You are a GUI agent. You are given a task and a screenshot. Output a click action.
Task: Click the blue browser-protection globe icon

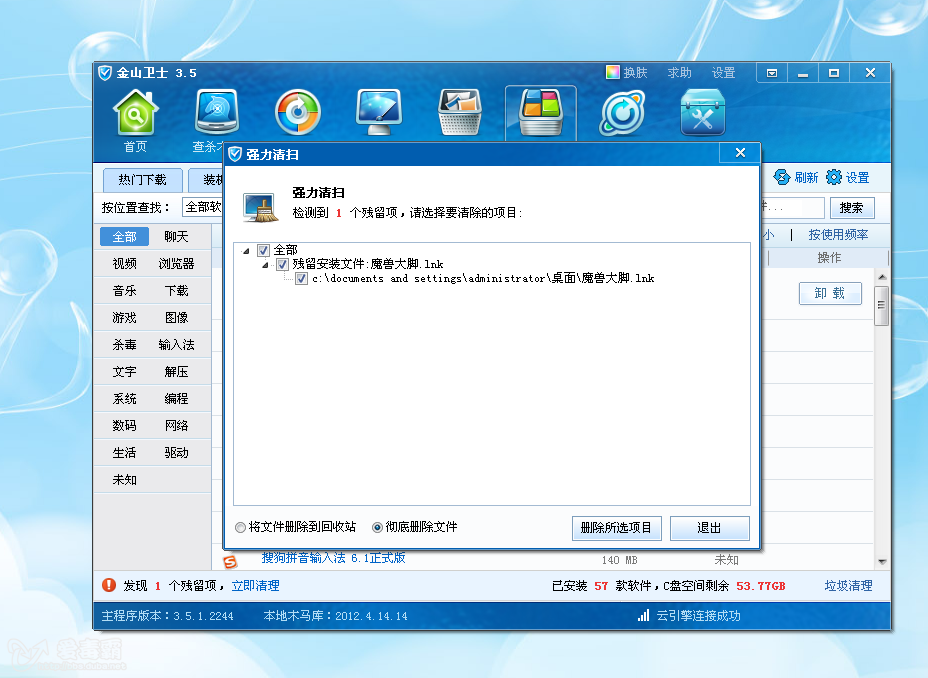tap(622, 112)
